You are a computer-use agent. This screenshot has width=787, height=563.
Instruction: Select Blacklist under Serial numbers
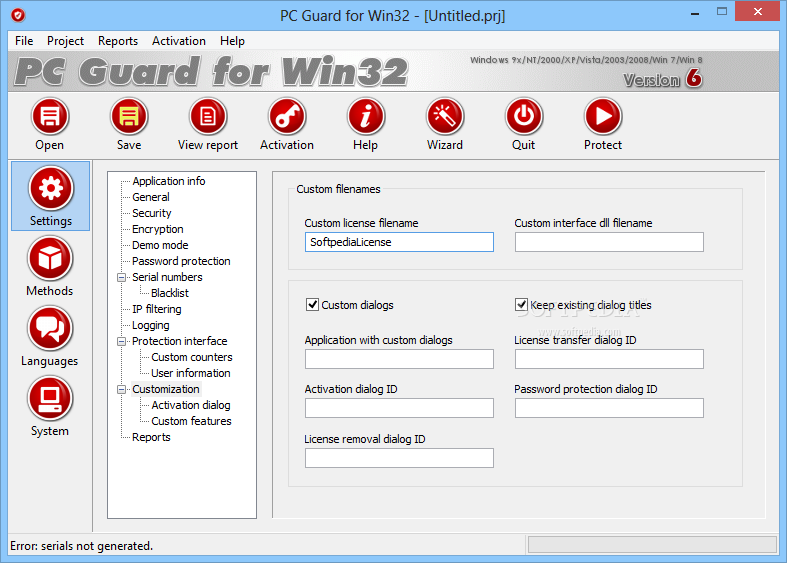[x=170, y=293]
